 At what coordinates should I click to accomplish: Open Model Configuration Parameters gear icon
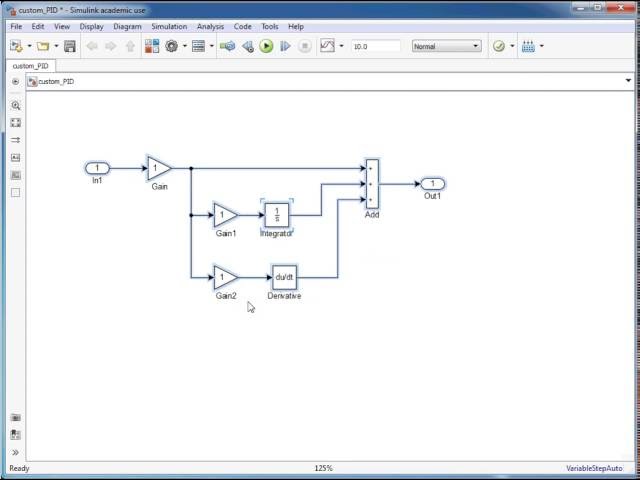tap(171, 46)
